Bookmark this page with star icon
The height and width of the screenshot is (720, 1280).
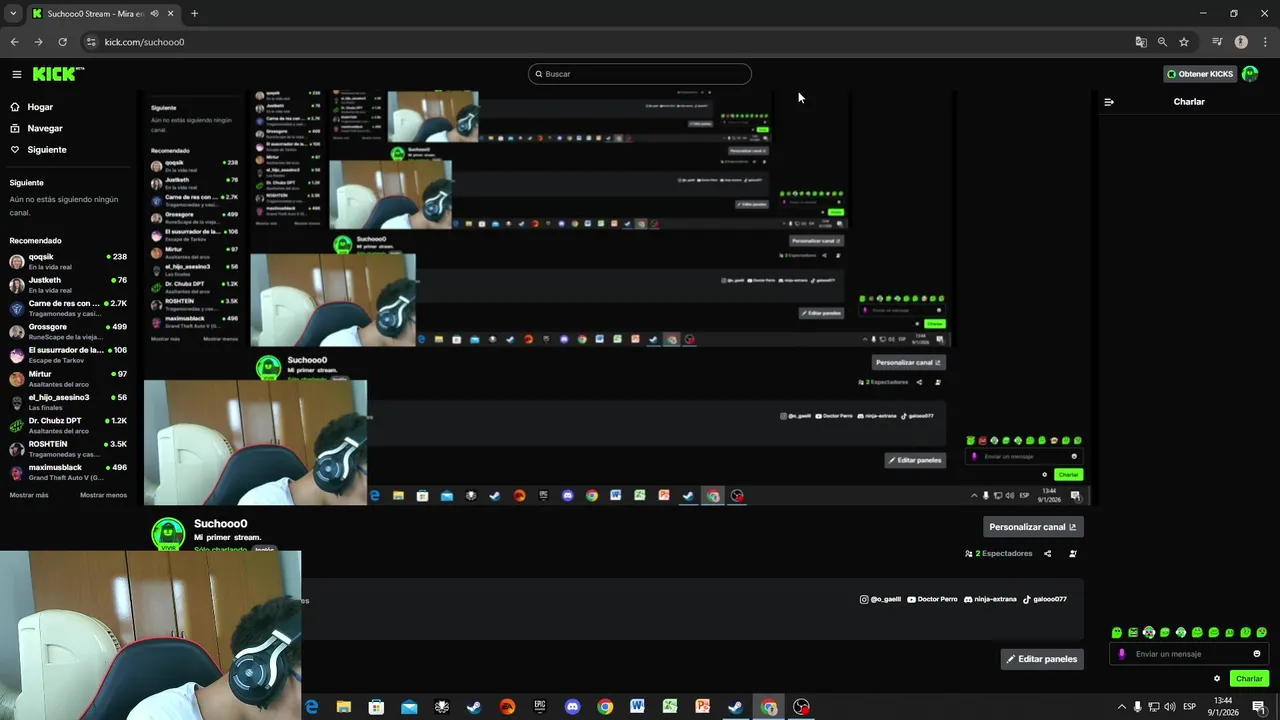[x=1184, y=42]
